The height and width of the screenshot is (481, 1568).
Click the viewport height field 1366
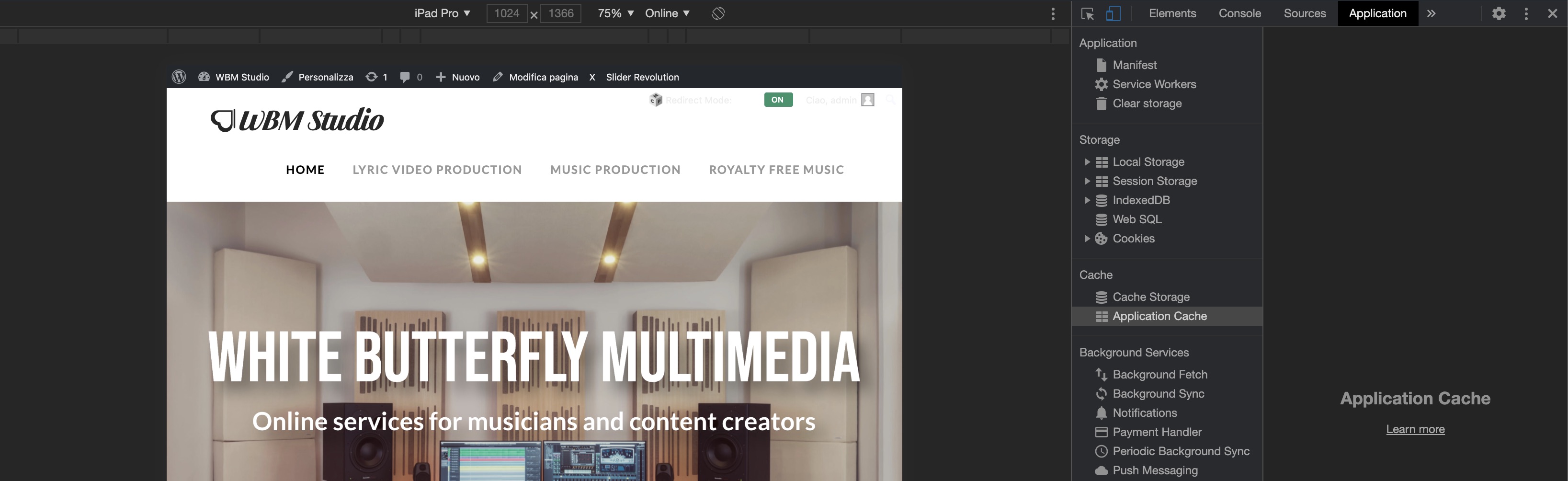(561, 13)
